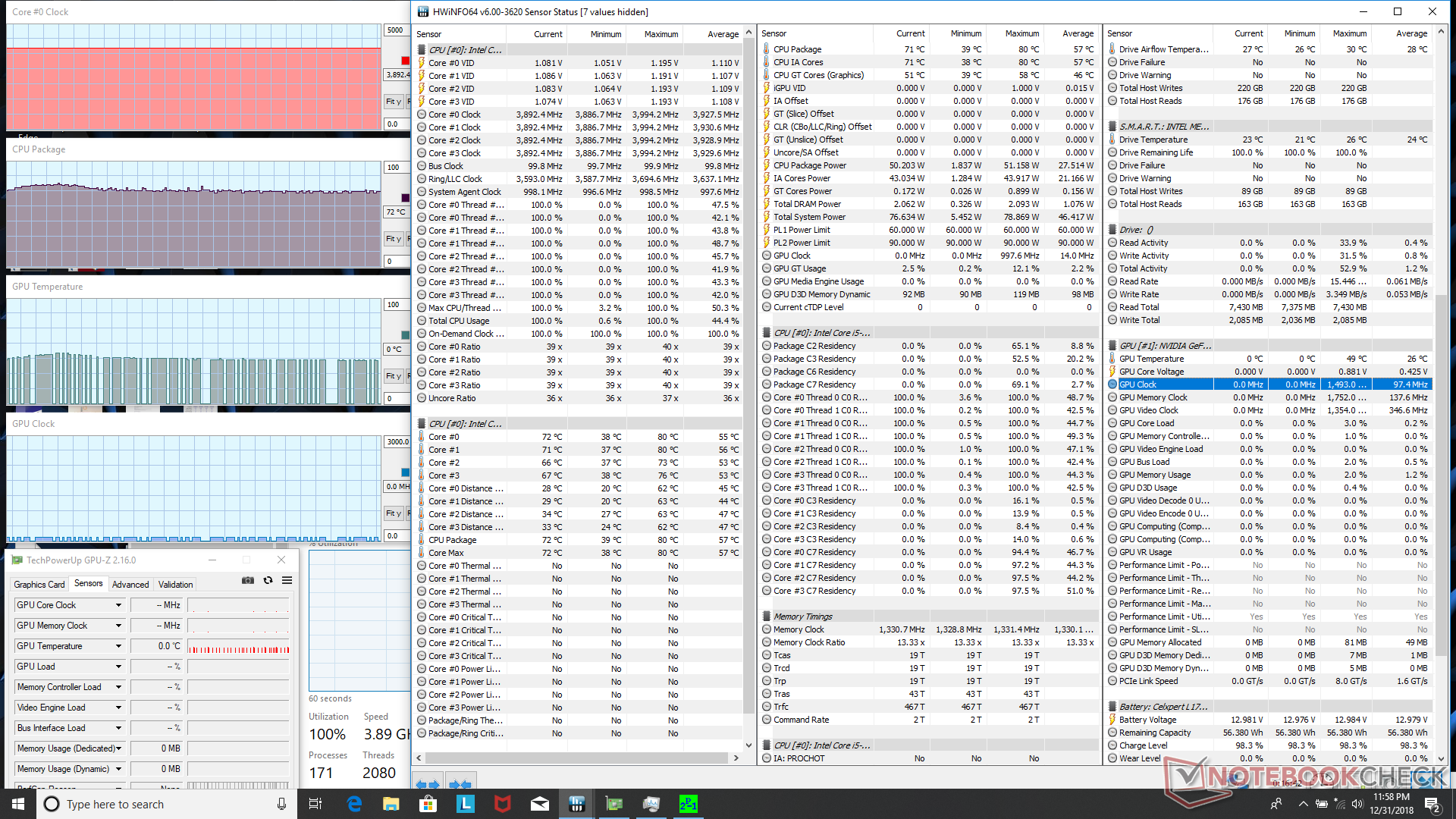Screen dimensions: 1456x819
Task: Open the Memory Usage (Dedicated) dropdown
Action: point(118,748)
